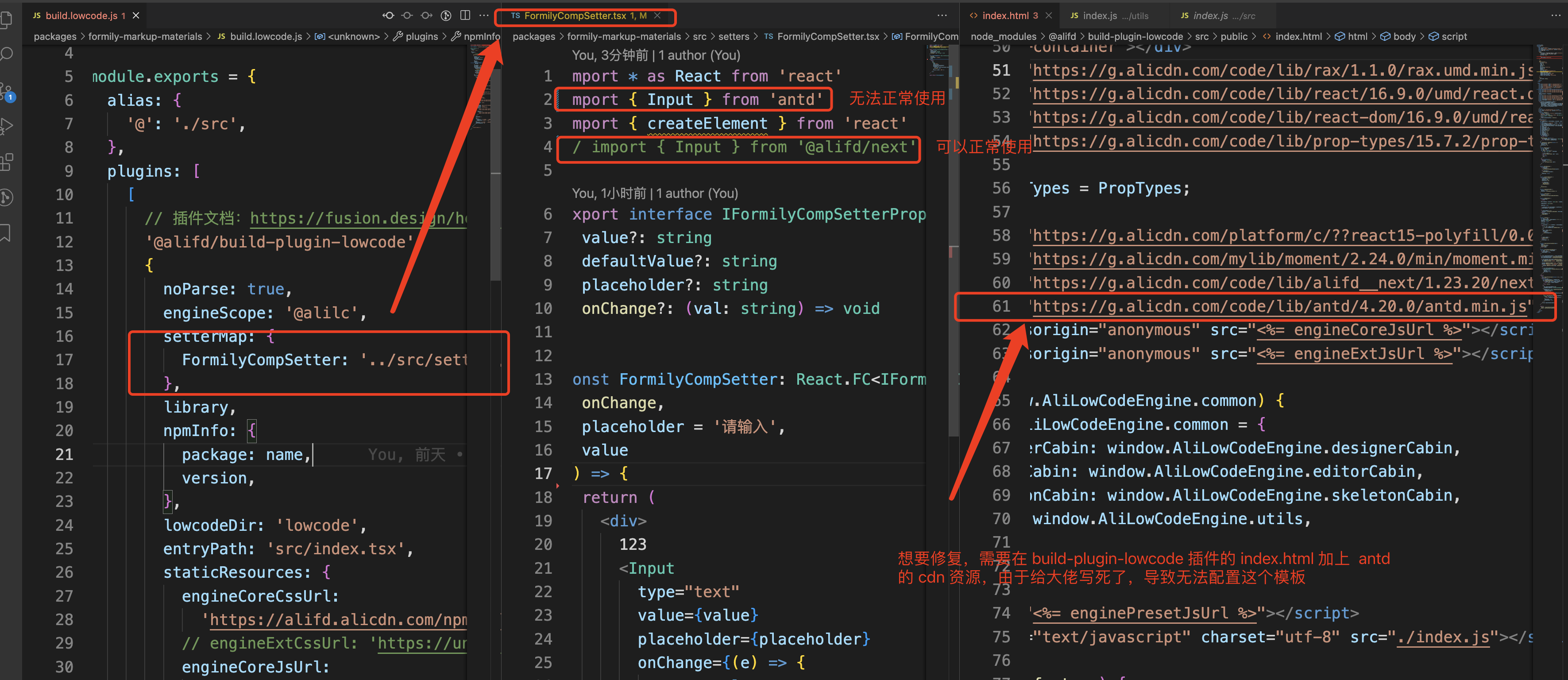Switch to the FormilyCompSetter.tsx tab
This screenshot has width=1568, height=680.
(584, 16)
